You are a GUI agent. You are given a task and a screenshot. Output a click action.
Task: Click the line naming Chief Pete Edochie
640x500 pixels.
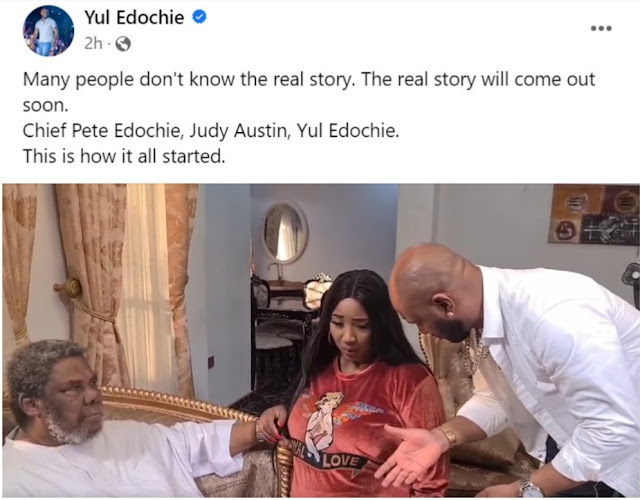click(x=211, y=131)
